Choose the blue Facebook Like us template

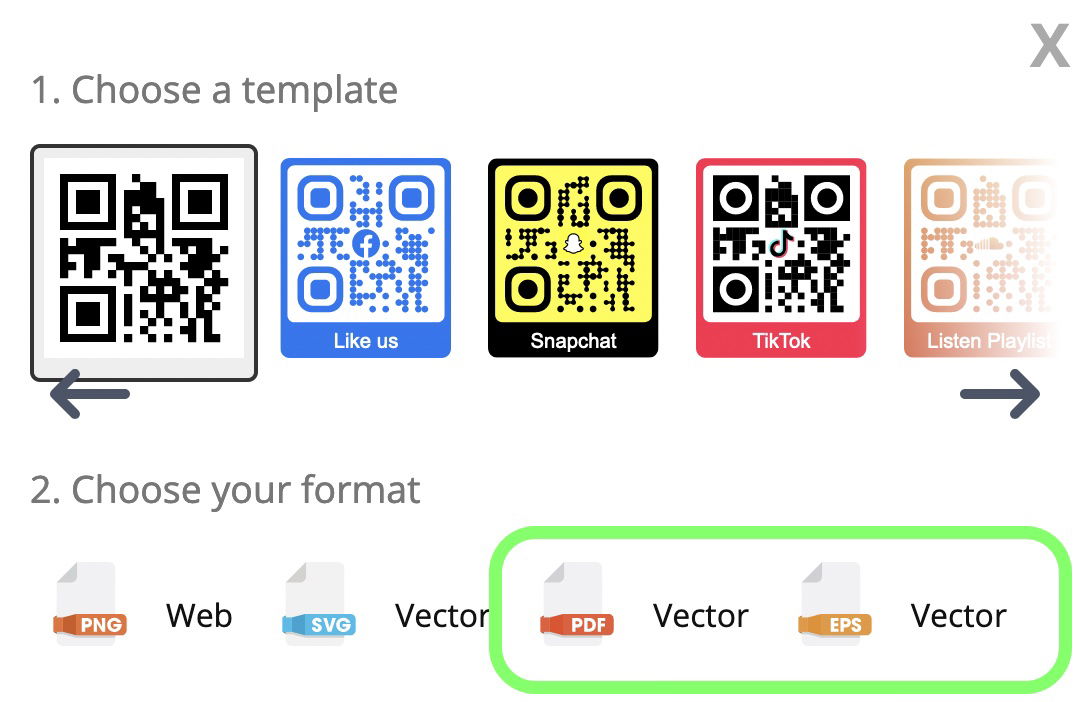(x=366, y=258)
